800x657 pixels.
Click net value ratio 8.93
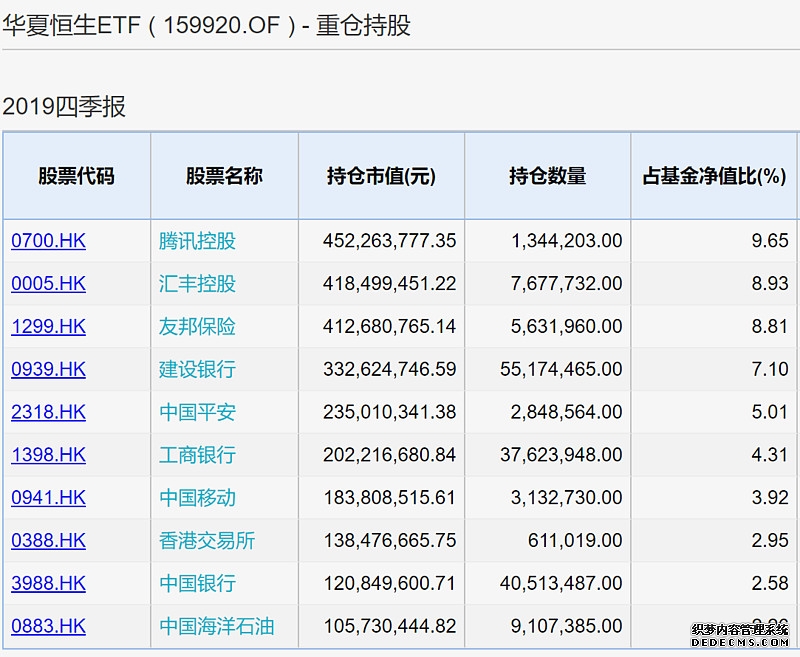[770, 284]
